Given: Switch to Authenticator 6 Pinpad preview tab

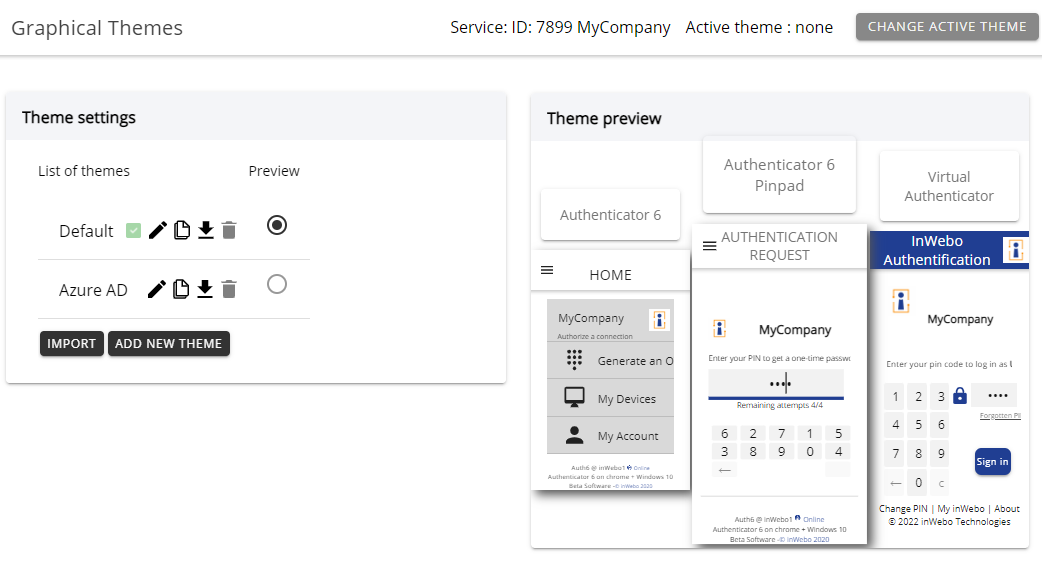Looking at the screenshot, I should (779, 175).
